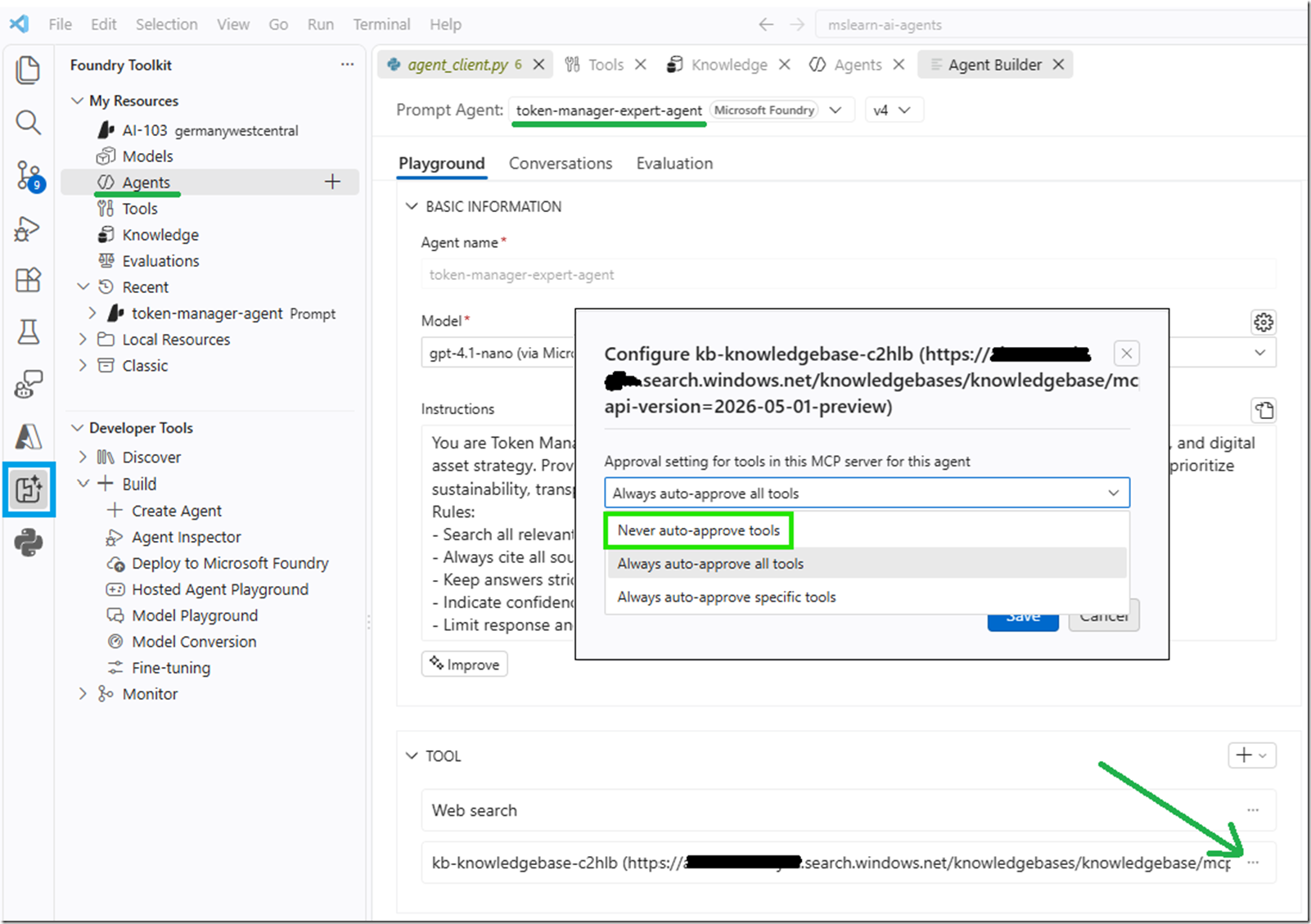This screenshot has width=1311, height=924.
Task: Expand the Classic node
Action: 83,365
